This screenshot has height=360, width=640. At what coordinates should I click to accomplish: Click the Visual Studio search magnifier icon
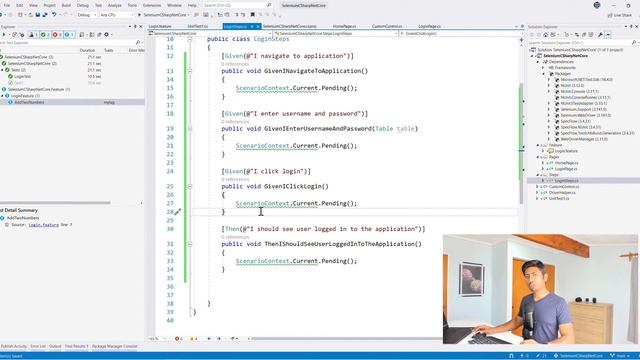point(269,5)
